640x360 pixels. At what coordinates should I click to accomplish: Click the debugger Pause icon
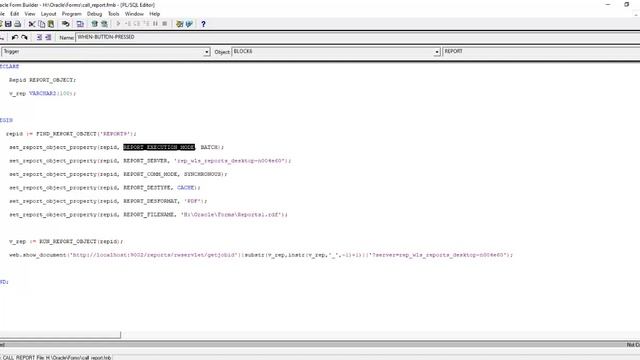pos(156,24)
